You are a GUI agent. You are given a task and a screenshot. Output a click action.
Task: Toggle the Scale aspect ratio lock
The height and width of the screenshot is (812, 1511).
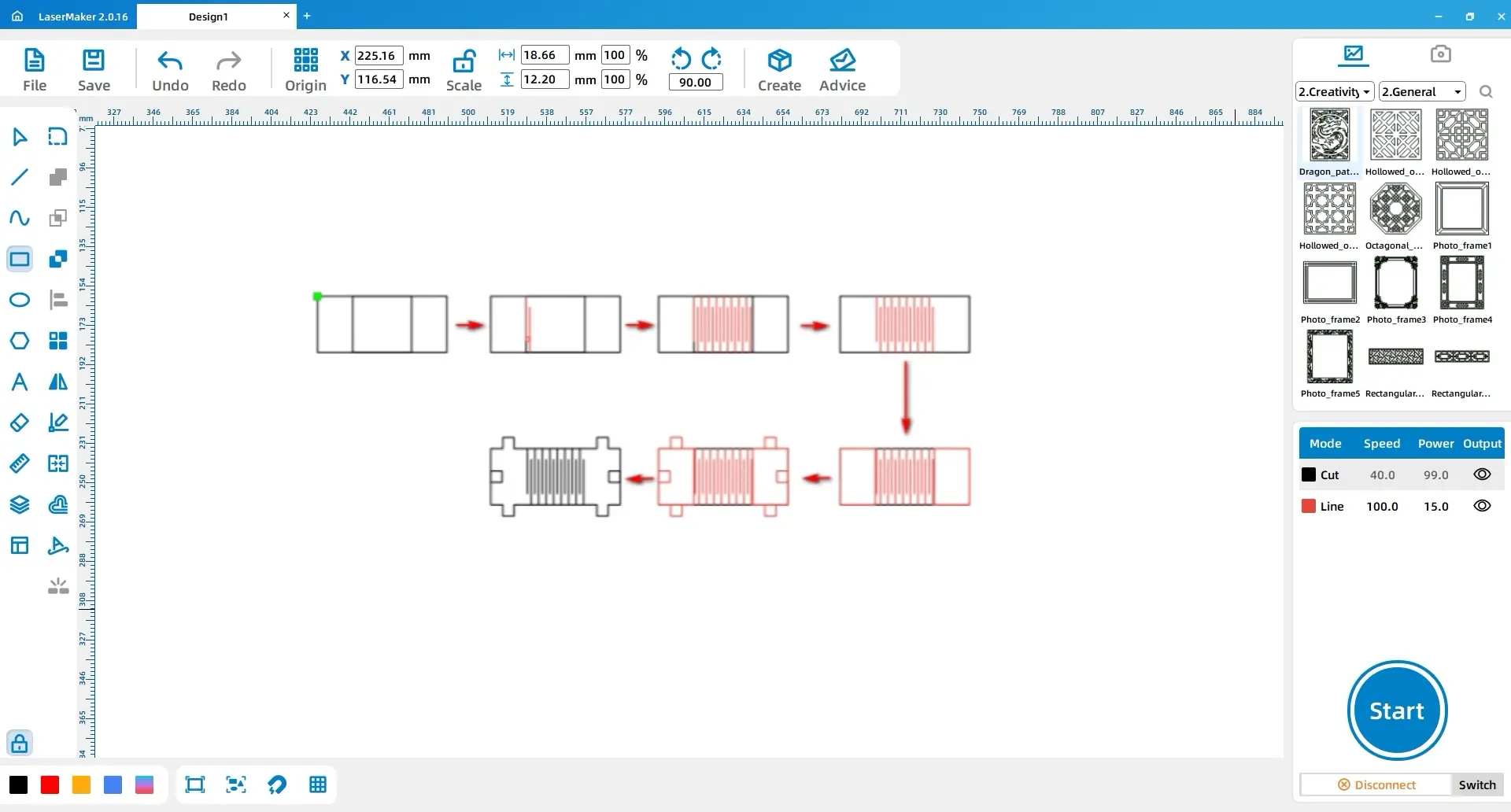coord(464,61)
